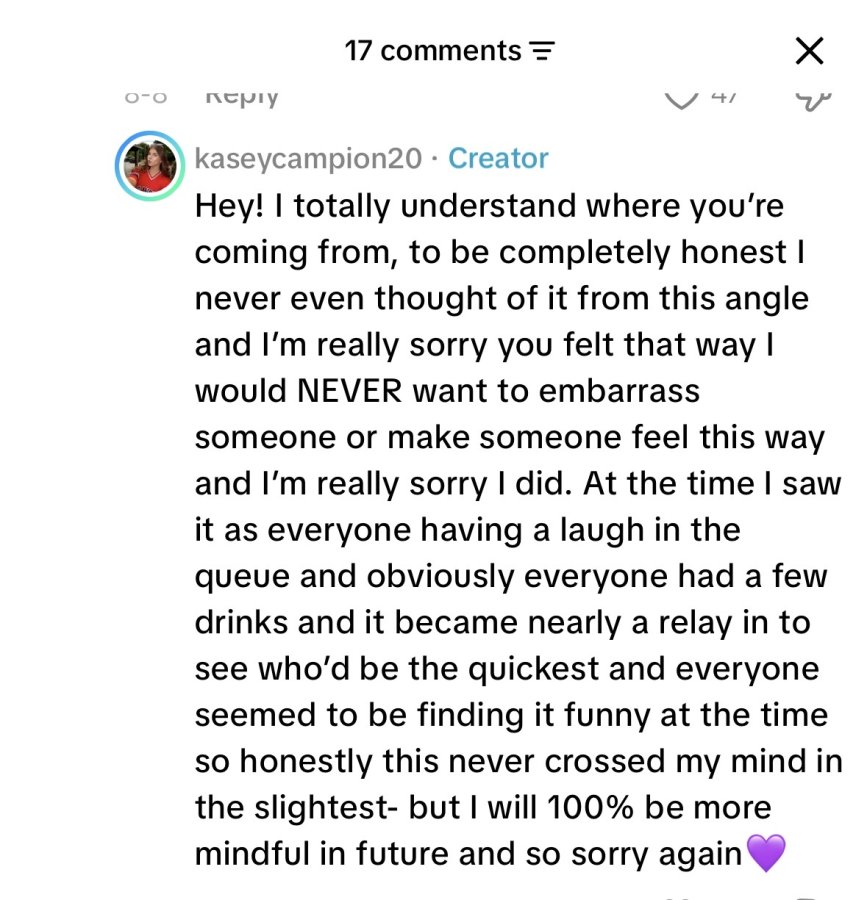Tap the cropped date under previous comment
Image resolution: width=867 pixels, height=900 pixels.
146,98
